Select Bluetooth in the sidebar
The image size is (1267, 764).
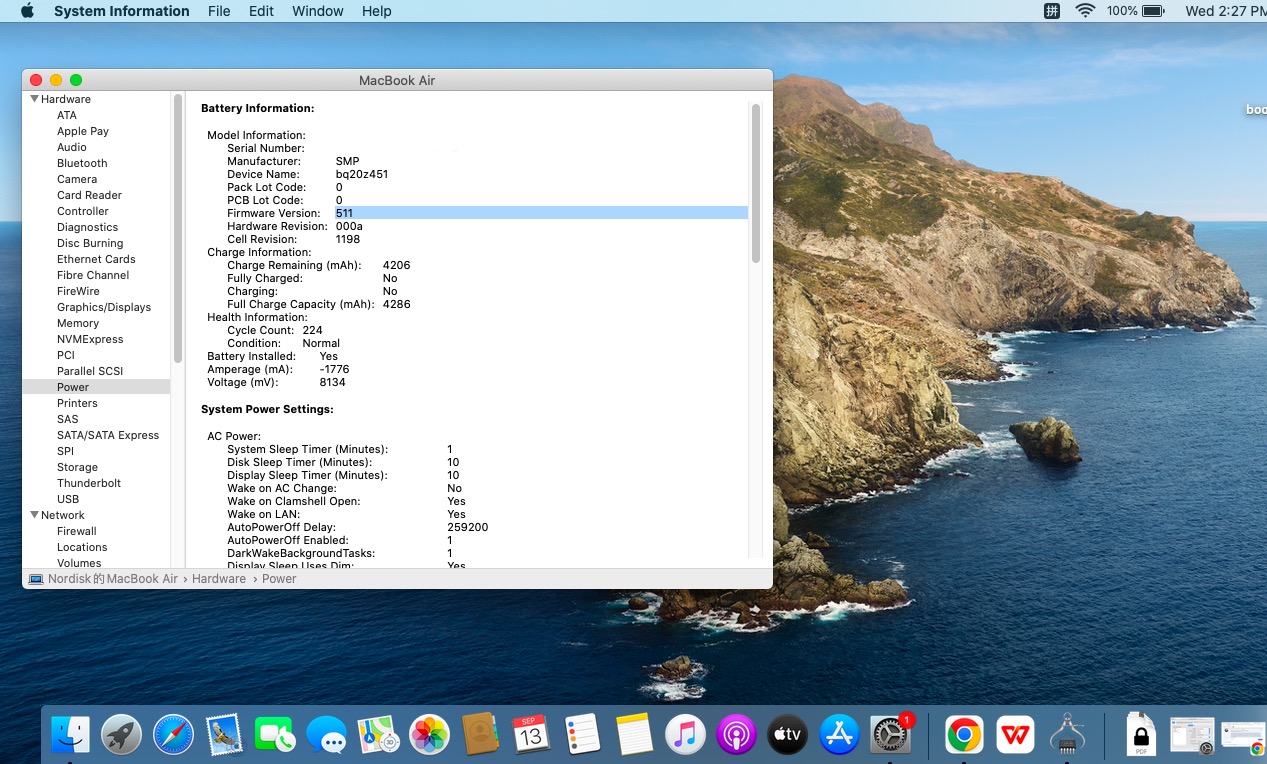tap(82, 163)
